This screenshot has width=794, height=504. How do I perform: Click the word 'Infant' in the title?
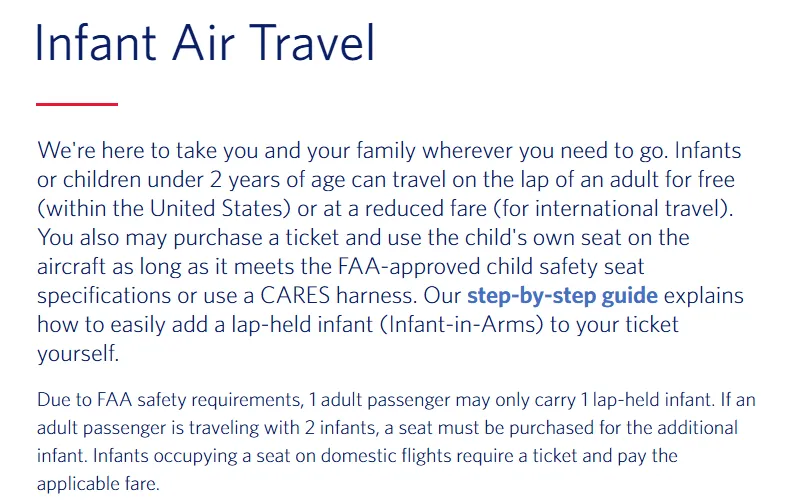(x=96, y=43)
